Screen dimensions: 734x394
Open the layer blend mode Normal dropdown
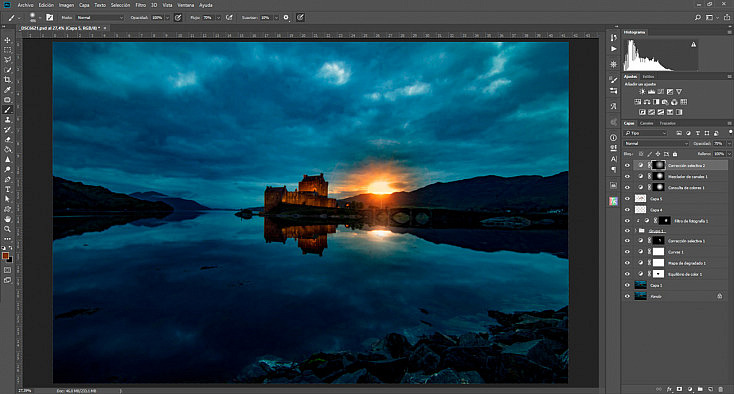coord(656,144)
